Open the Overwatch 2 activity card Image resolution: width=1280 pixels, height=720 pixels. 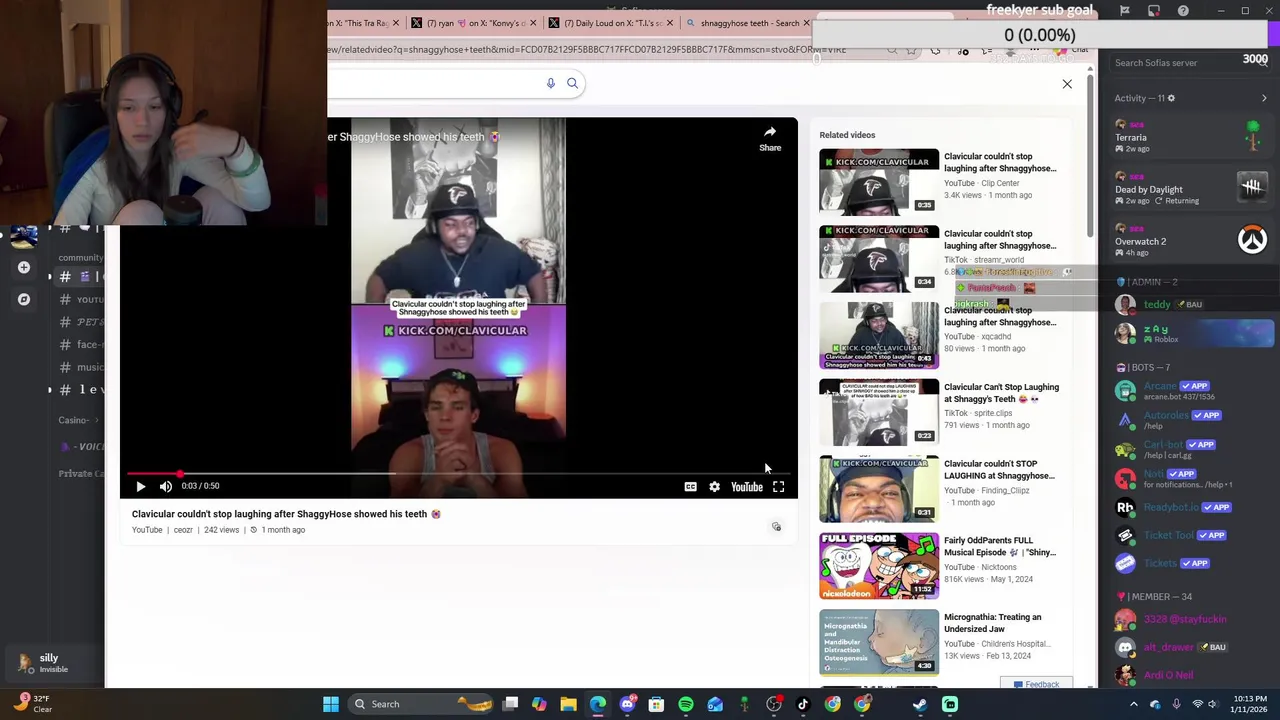1190,241
